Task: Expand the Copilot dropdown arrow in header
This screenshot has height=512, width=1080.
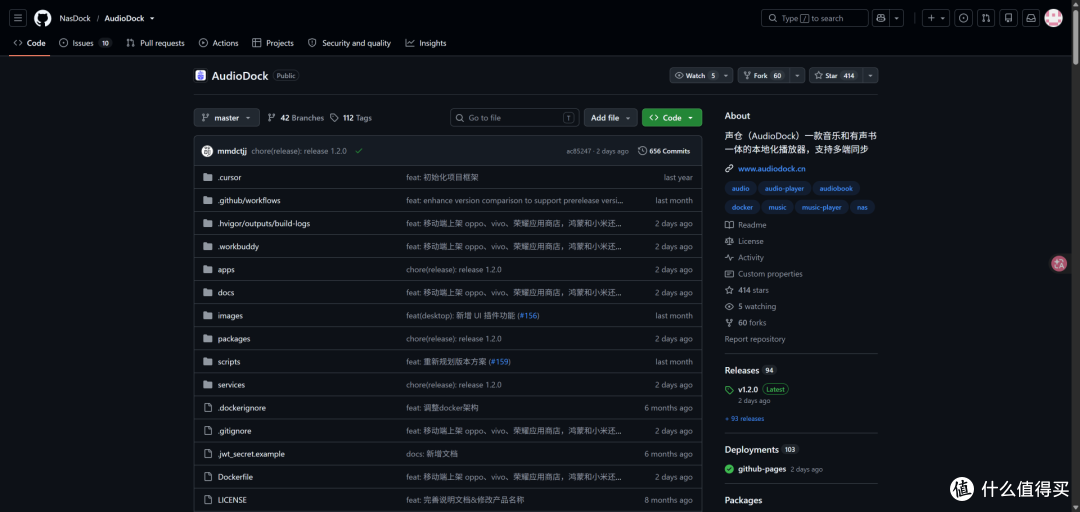Action: click(x=896, y=18)
